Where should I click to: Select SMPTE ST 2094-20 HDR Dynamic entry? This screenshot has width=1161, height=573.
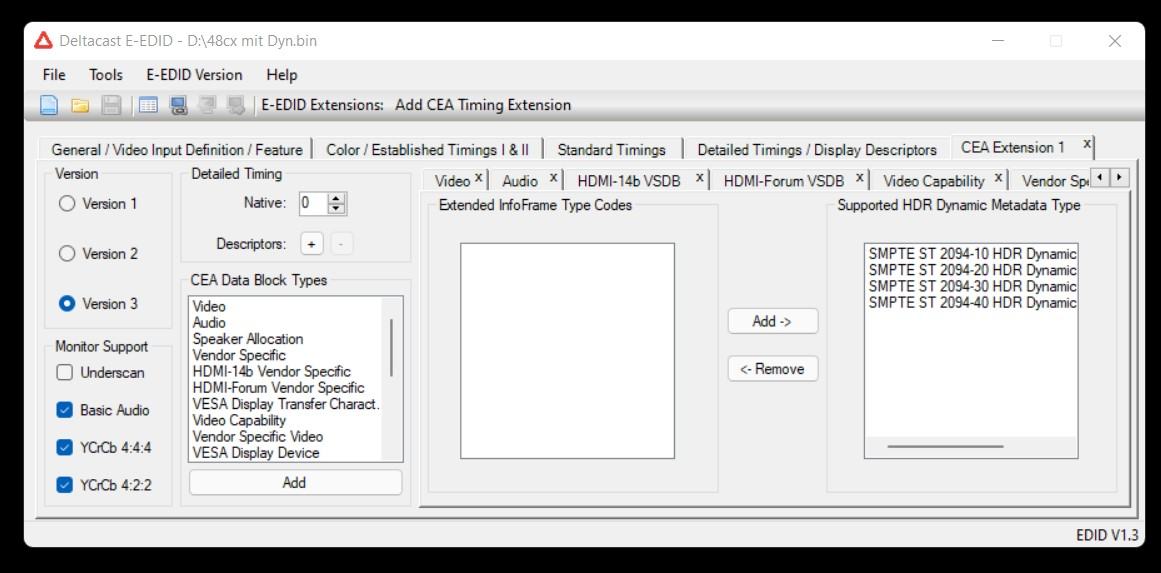coord(972,270)
